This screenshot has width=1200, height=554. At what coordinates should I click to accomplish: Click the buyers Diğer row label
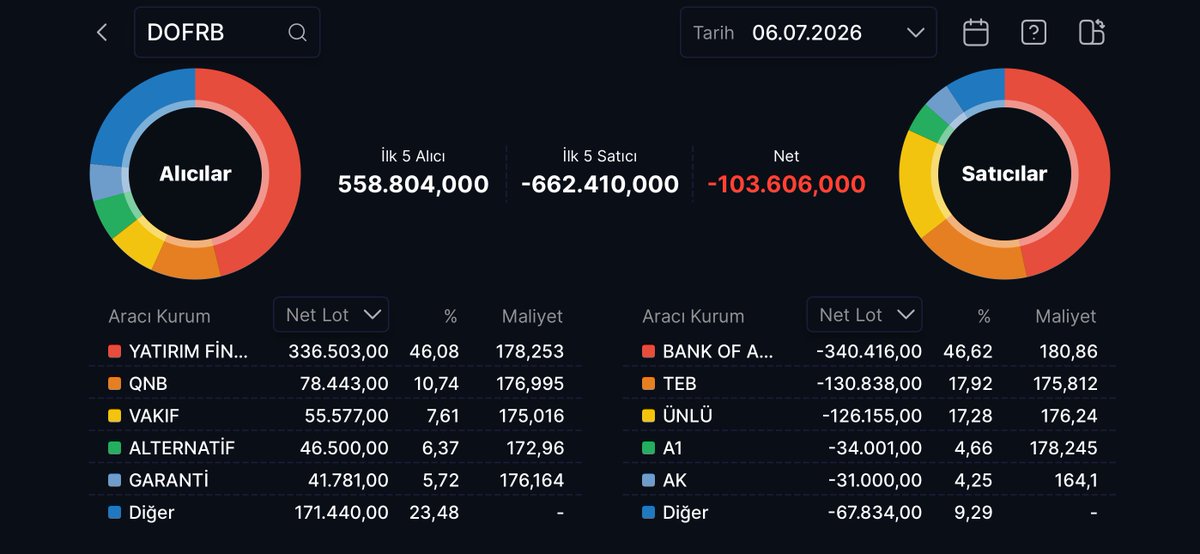coord(152,513)
